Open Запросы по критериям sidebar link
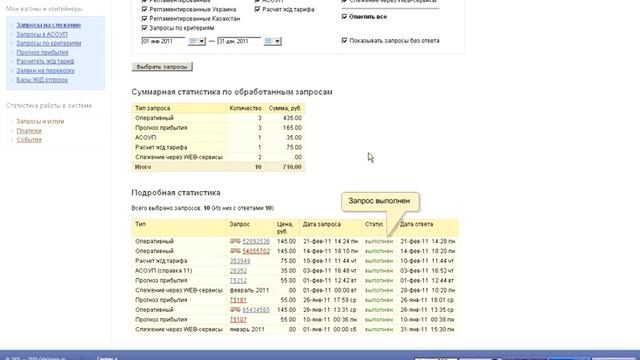Image resolution: width=640 pixels, height=360 pixels. (49, 43)
